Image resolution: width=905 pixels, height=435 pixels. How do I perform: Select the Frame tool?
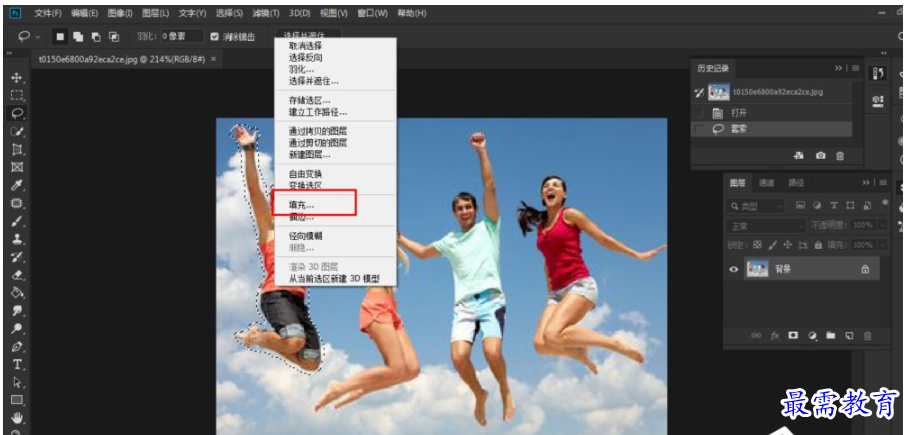(x=17, y=167)
